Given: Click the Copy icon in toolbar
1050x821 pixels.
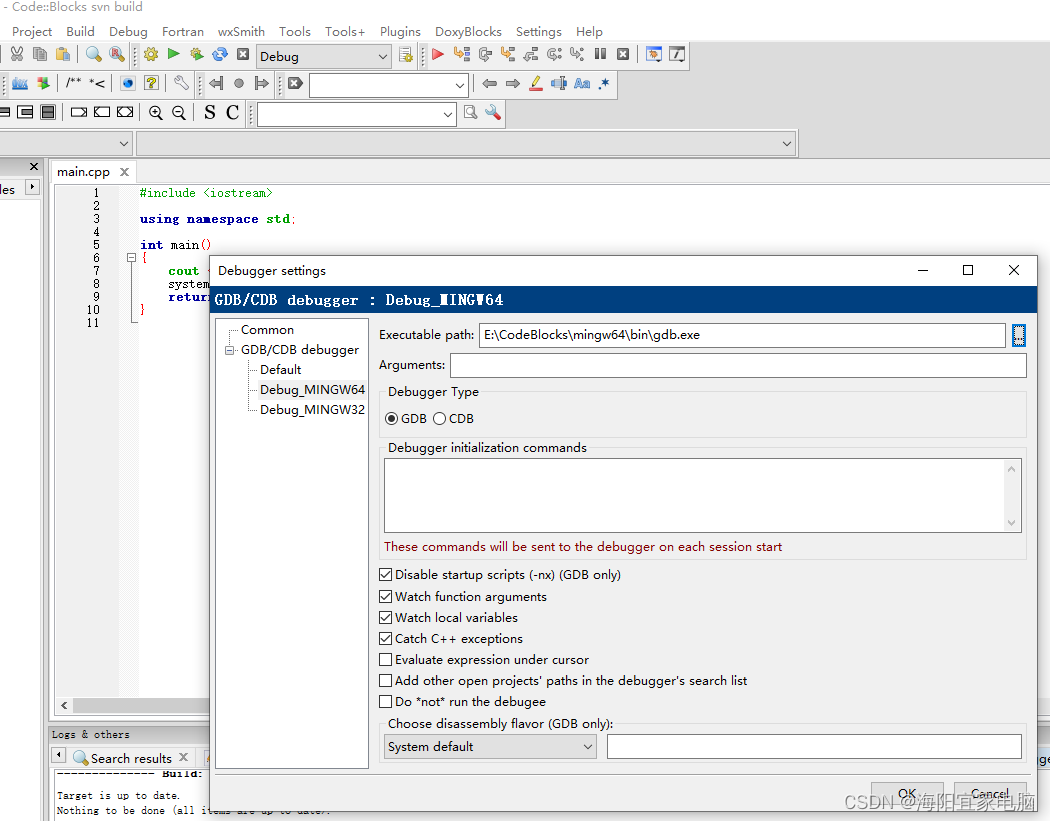Looking at the screenshot, I should click(40, 54).
